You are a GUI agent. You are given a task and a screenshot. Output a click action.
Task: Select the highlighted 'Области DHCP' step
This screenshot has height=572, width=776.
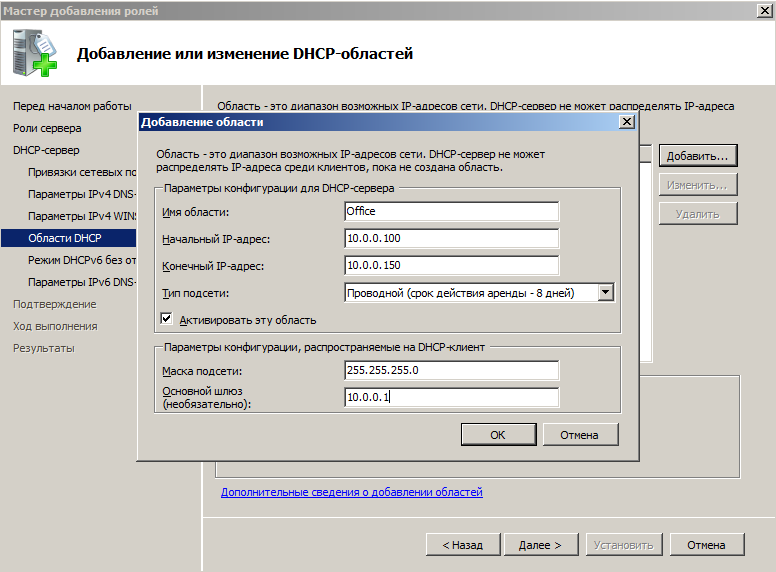(x=69, y=238)
